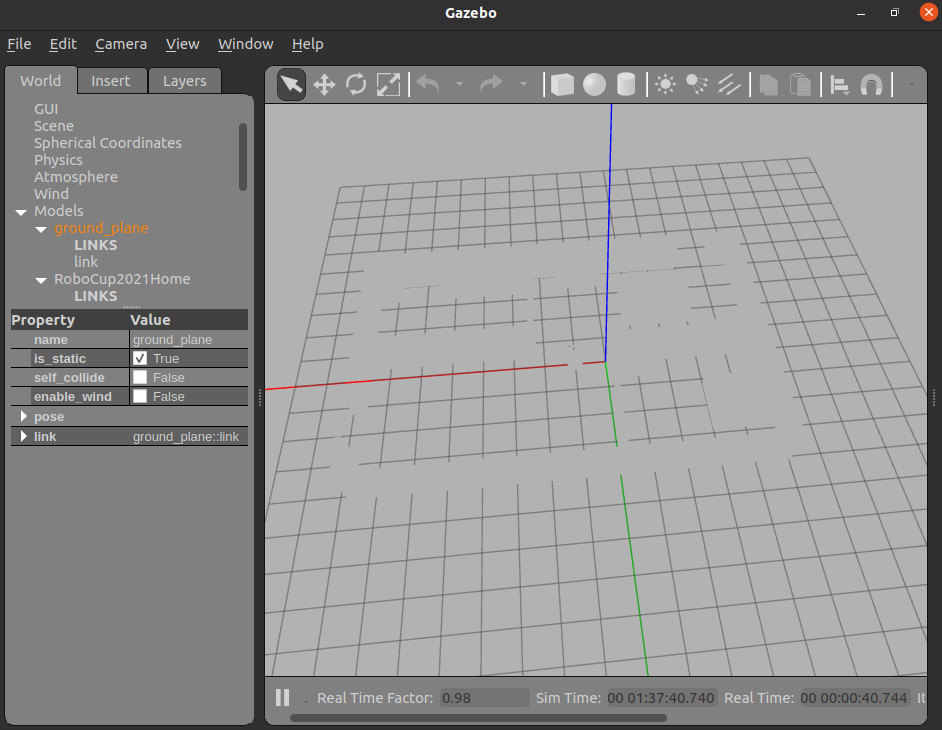This screenshot has height=730, width=942.
Task: Click the horizontal scrollbar below the status bar
Action: coord(478,718)
